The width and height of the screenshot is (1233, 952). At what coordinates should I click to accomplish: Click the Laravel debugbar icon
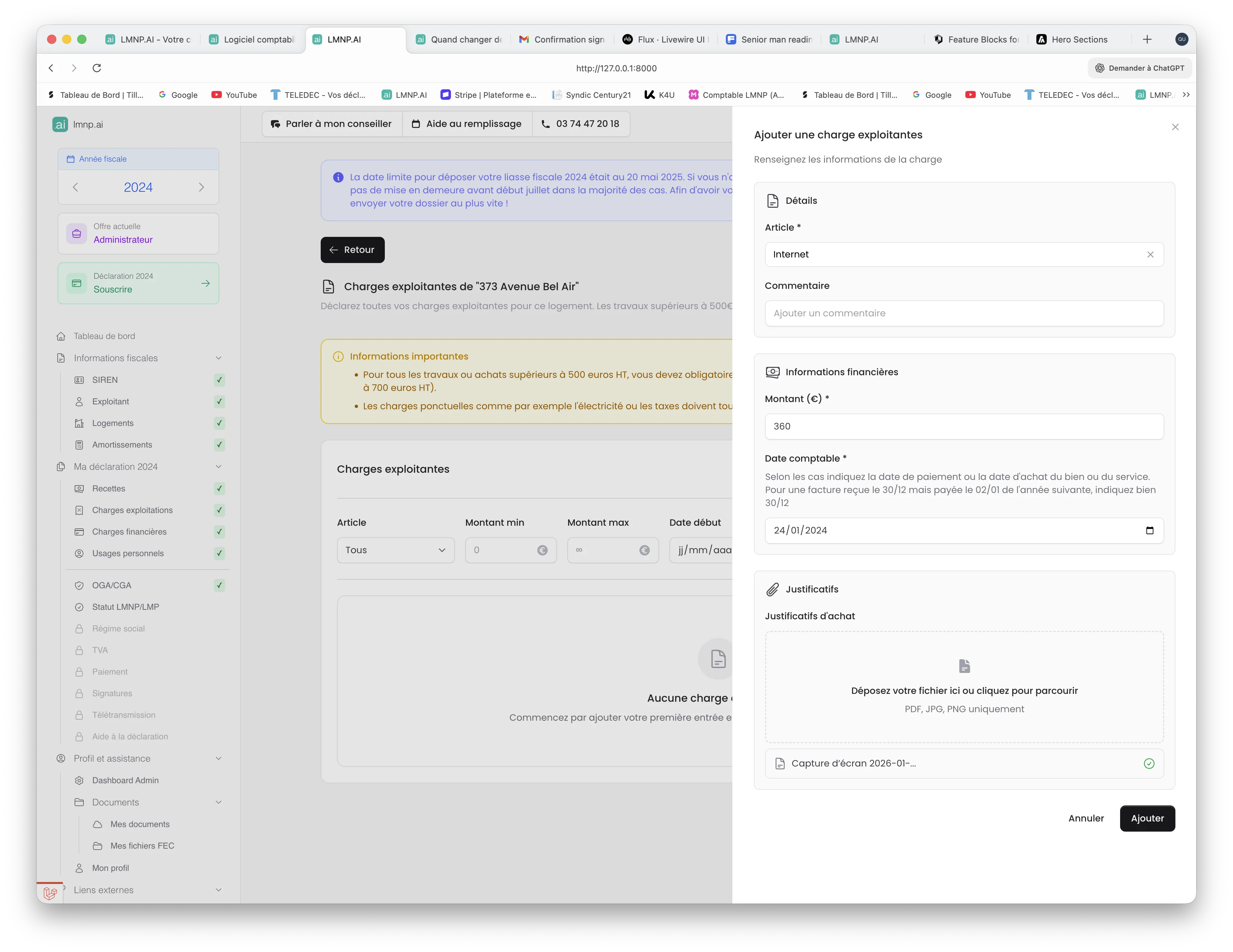point(50,893)
